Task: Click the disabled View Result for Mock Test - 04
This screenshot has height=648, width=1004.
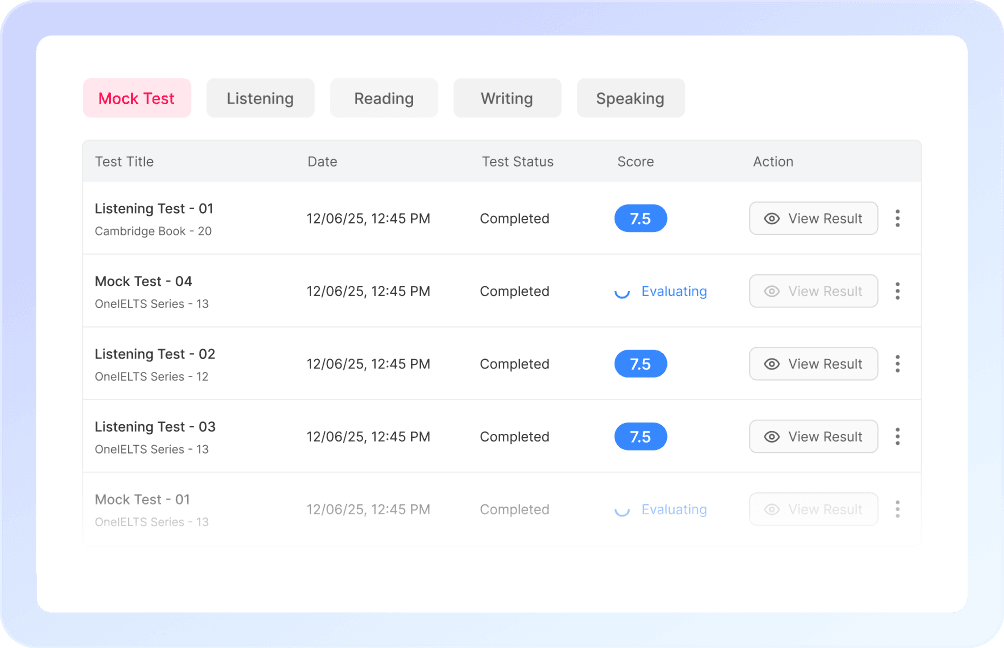Action: click(x=813, y=291)
